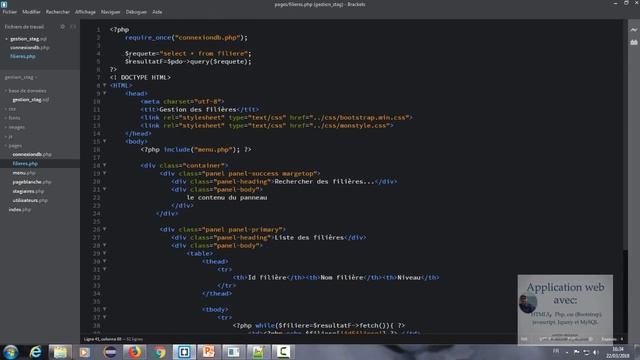Select connexiondb.php in working files list
Image resolution: width=640 pixels, height=360 pixels.
29,47
